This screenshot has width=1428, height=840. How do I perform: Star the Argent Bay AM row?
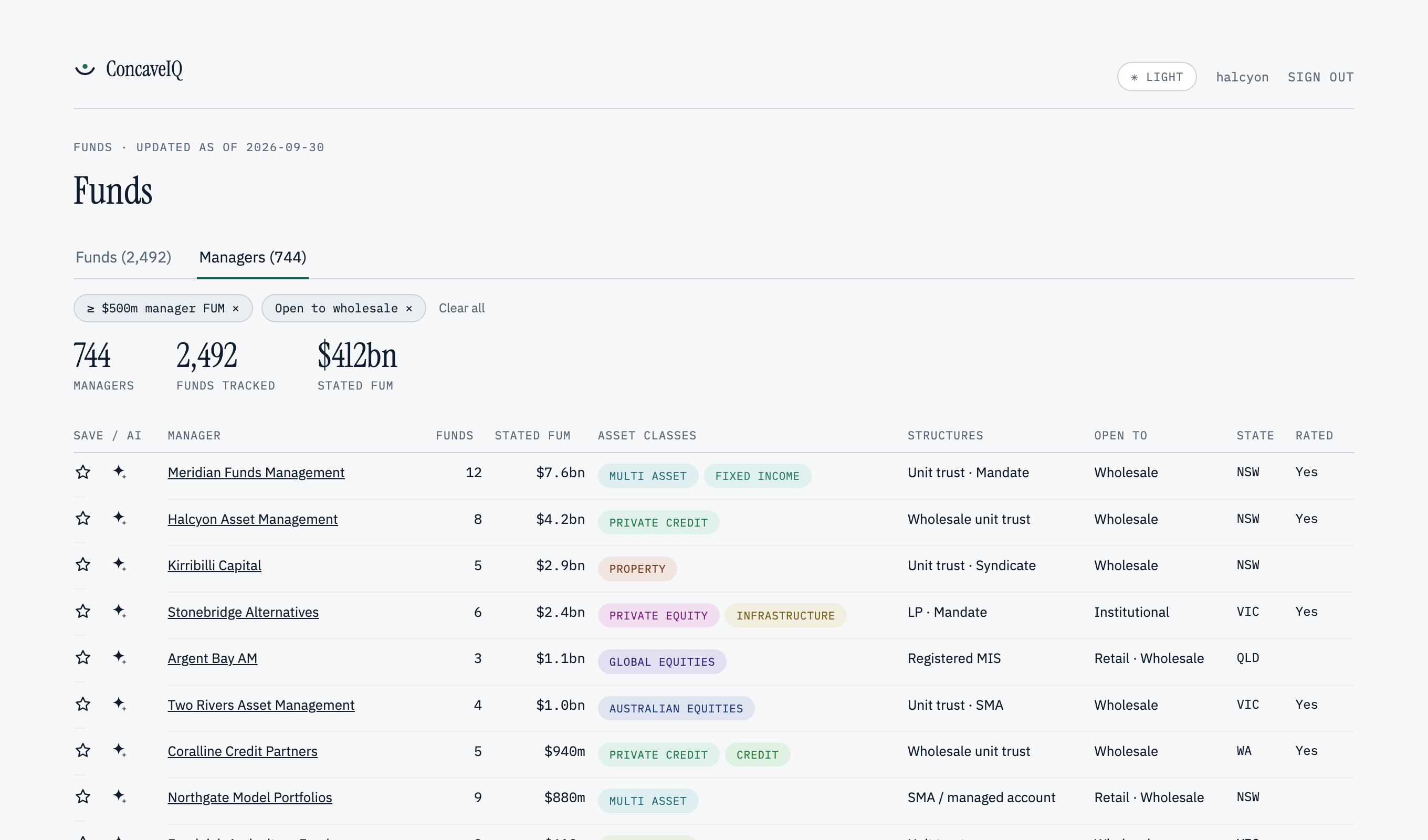coord(83,657)
